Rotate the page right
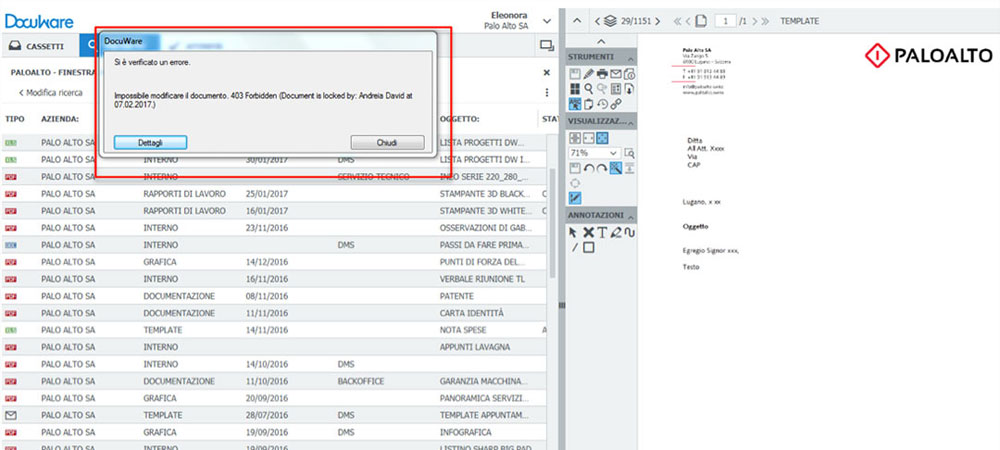Screen dimensions: 1000x450 [x=602, y=168]
